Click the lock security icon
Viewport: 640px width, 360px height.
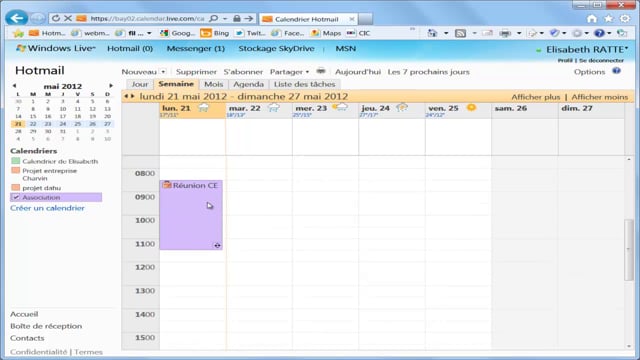point(237,18)
